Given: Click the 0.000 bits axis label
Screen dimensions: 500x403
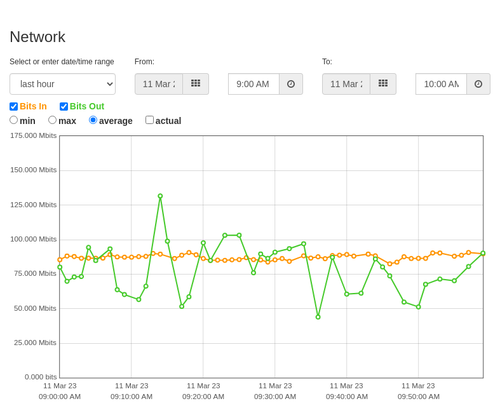Looking at the screenshot, I should coord(41,377).
